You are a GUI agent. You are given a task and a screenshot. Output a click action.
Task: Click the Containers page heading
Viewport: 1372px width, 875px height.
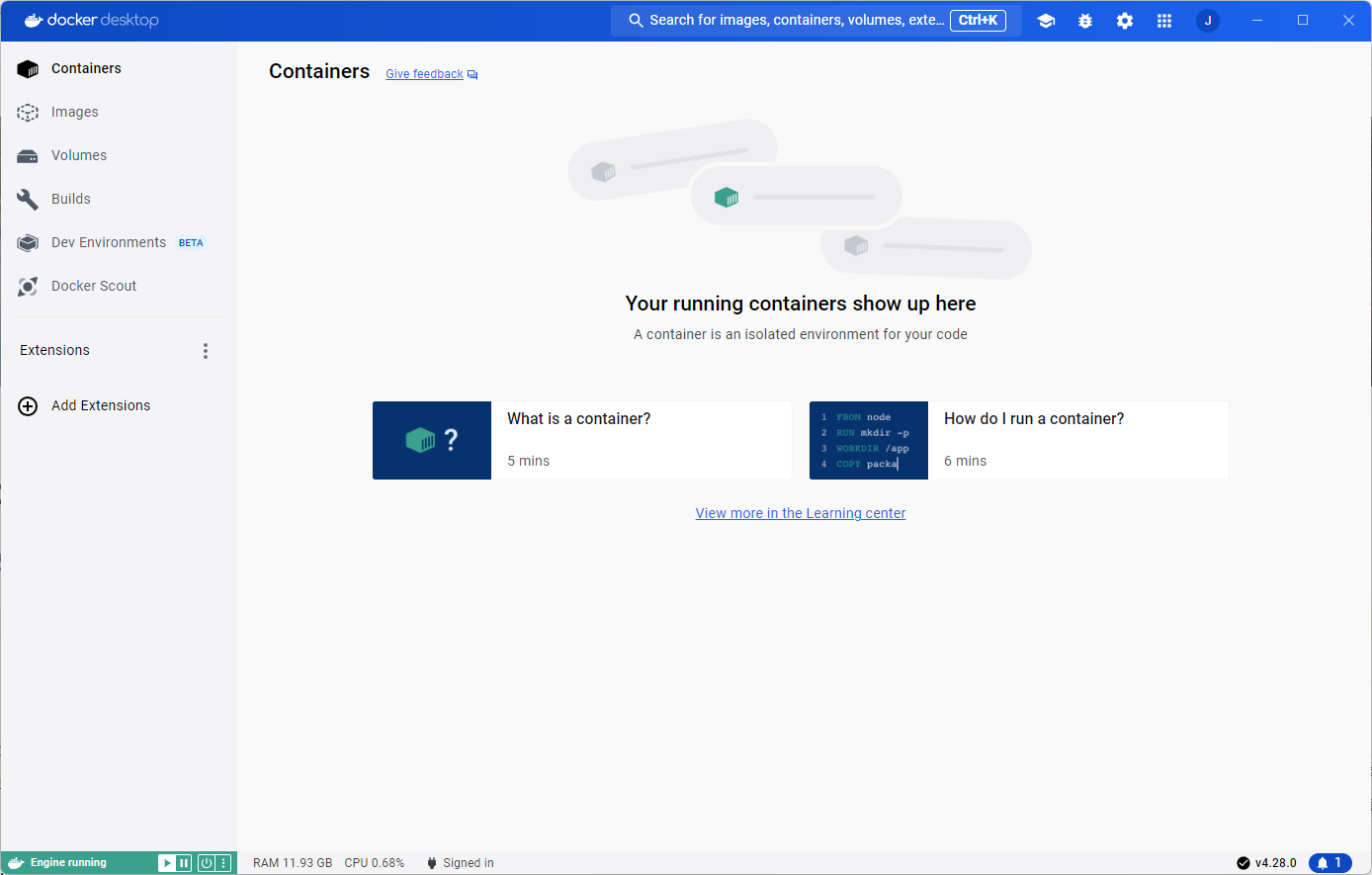[x=319, y=71]
